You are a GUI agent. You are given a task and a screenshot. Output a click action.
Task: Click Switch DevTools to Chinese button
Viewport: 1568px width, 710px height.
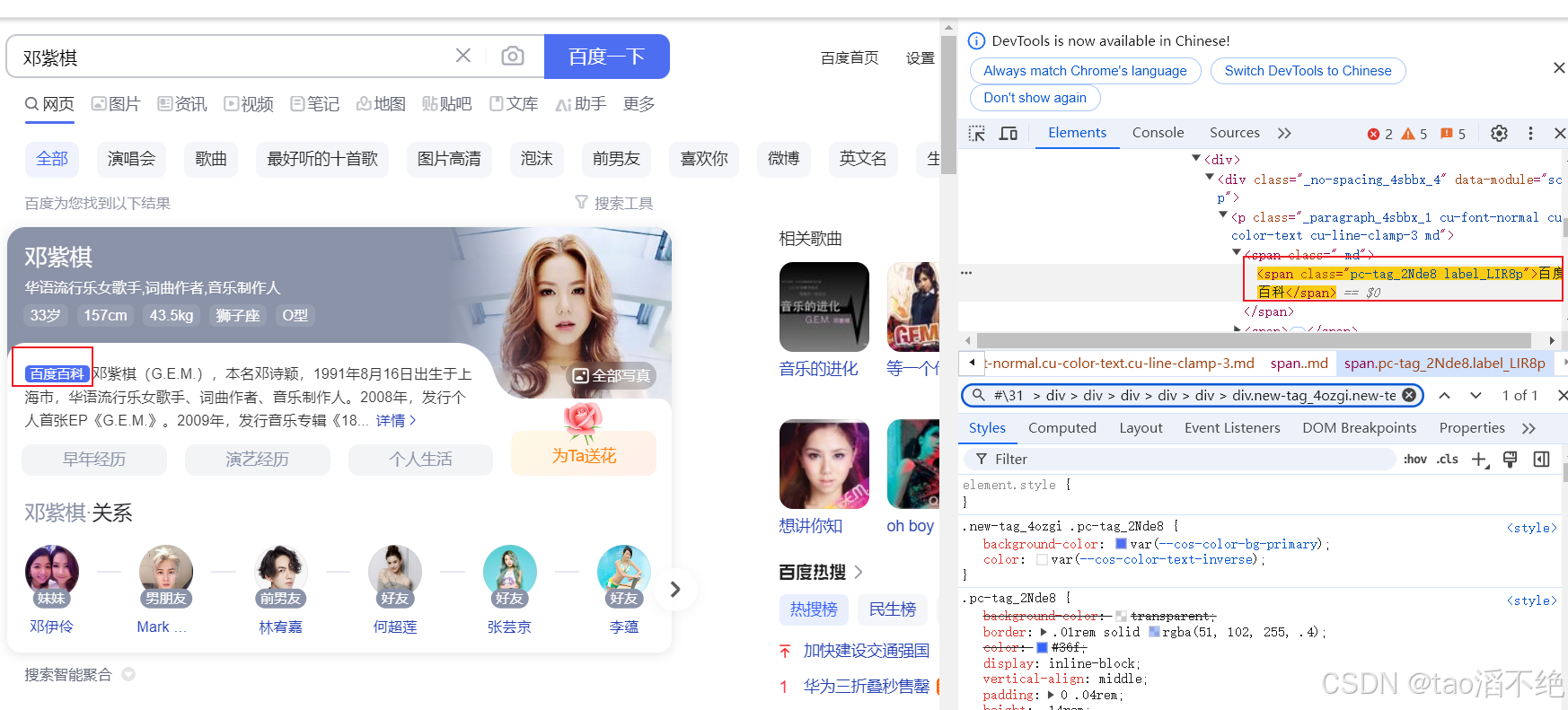coord(1308,71)
